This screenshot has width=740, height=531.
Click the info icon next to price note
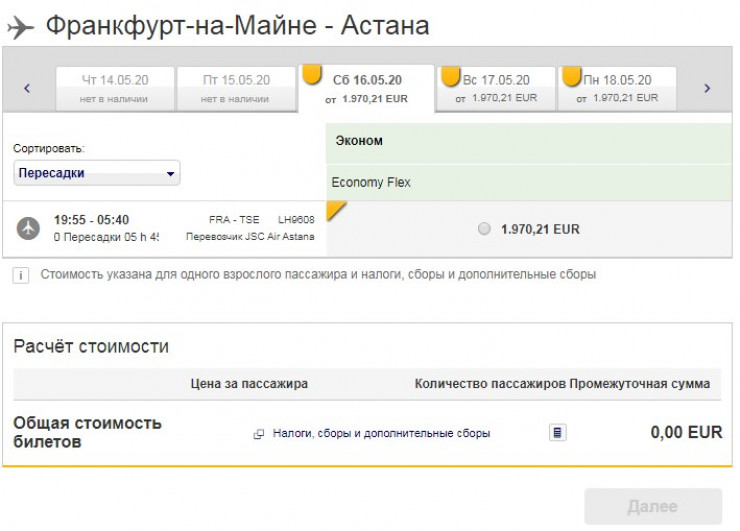21,275
